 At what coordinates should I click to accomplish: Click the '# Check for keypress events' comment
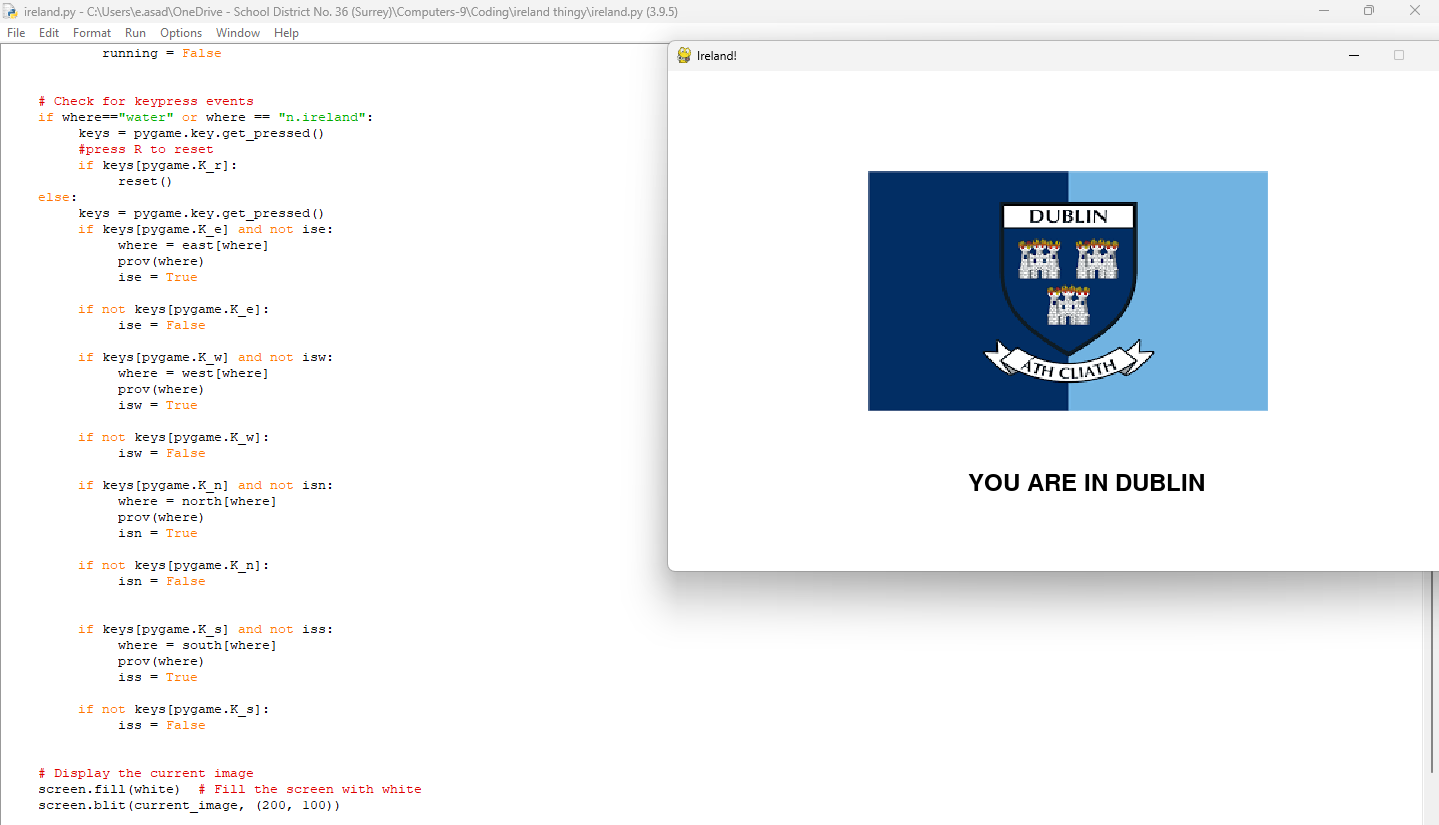pyautogui.click(x=146, y=101)
